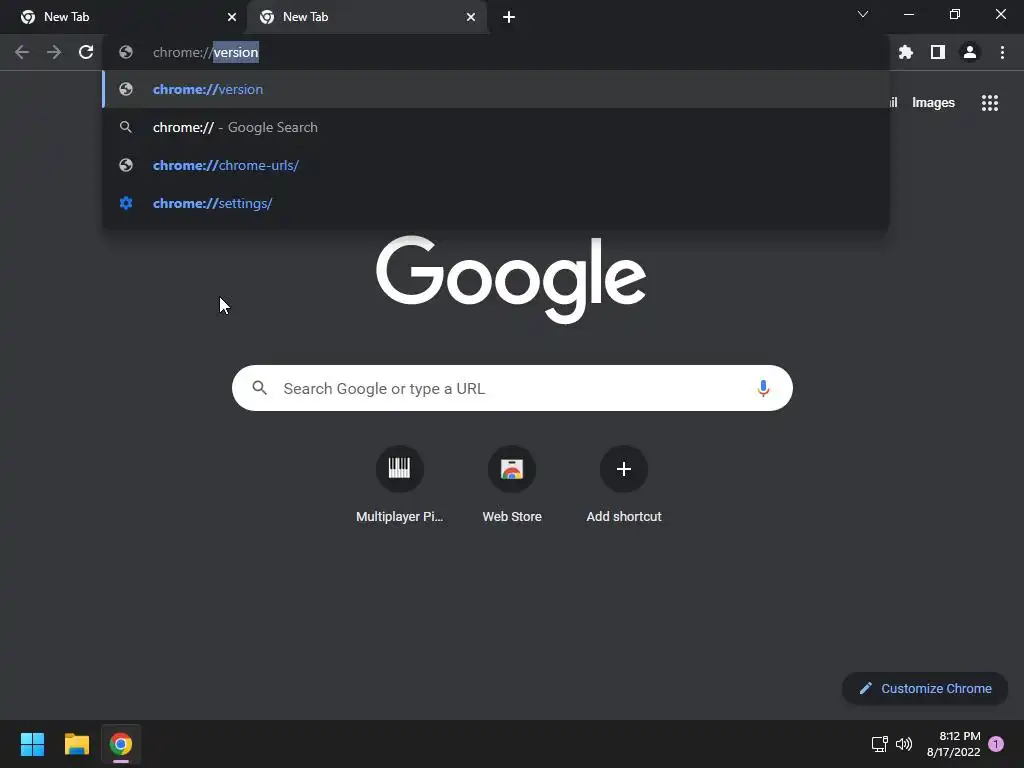Go back with the browser back arrow
Image resolution: width=1024 pixels, height=768 pixels.
[x=22, y=52]
